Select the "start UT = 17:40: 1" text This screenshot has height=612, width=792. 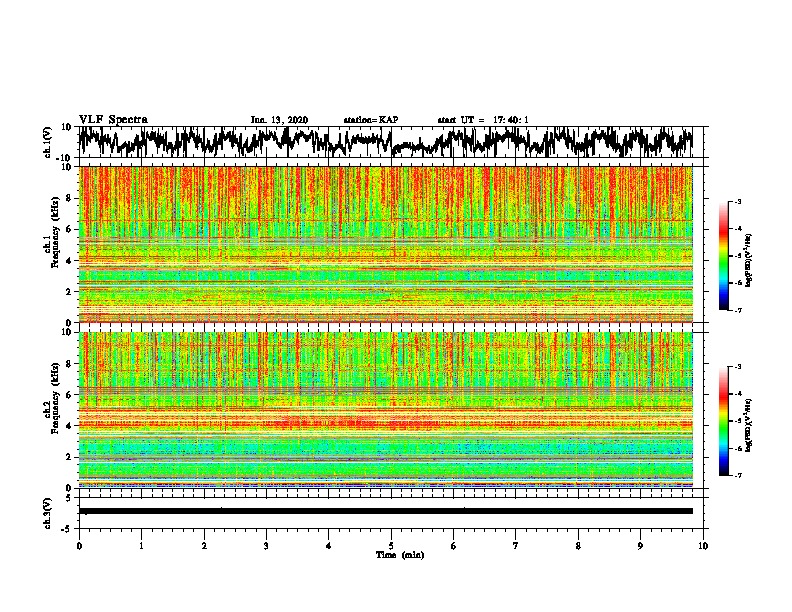(x=483, y=120)
